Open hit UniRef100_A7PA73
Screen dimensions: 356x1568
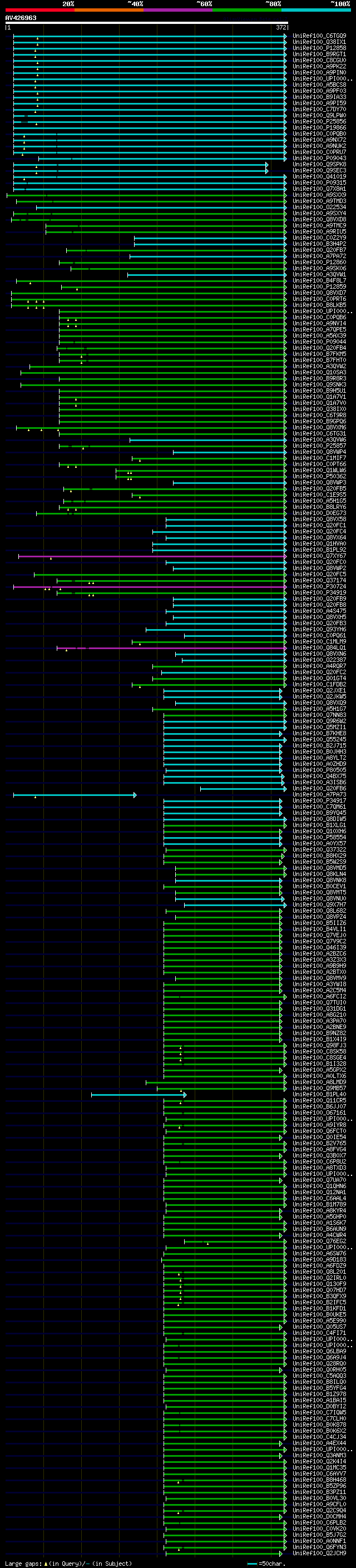pos(319,794)
